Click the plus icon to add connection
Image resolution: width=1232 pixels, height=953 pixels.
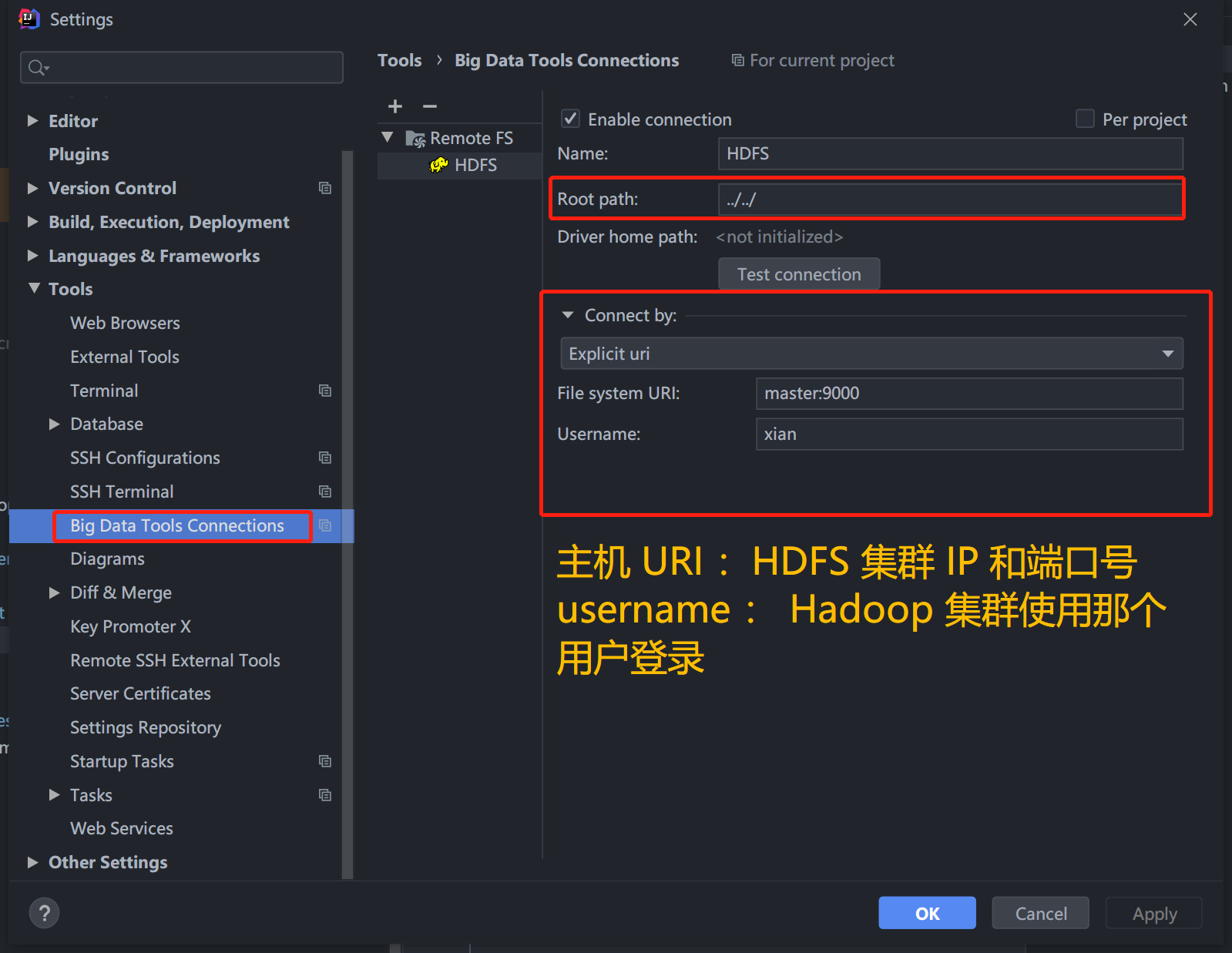[395, 106]
